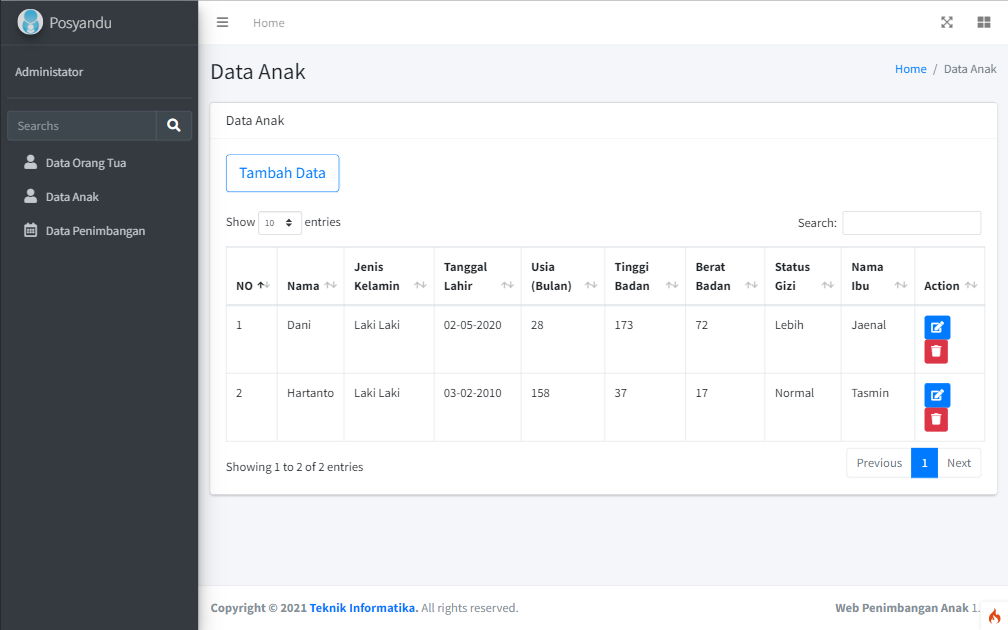The image size is (1008, 630).
Task: Click the sidebar search magnifier button
Action: (174, 125)
